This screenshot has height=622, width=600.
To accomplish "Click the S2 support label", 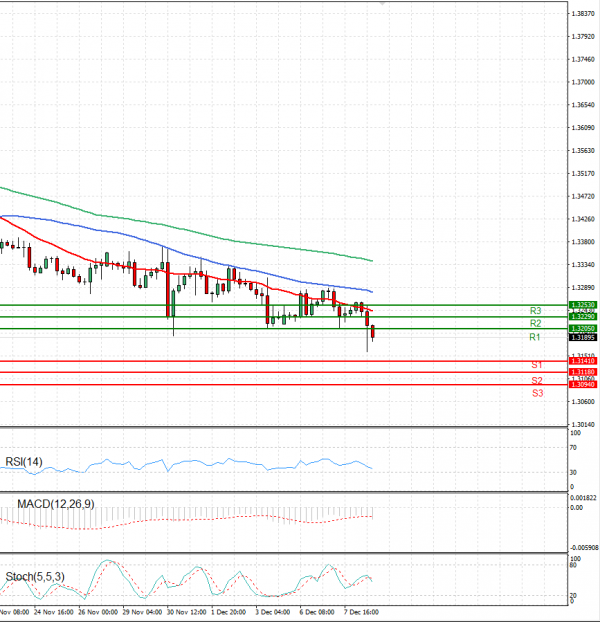I will click(537, 381).
